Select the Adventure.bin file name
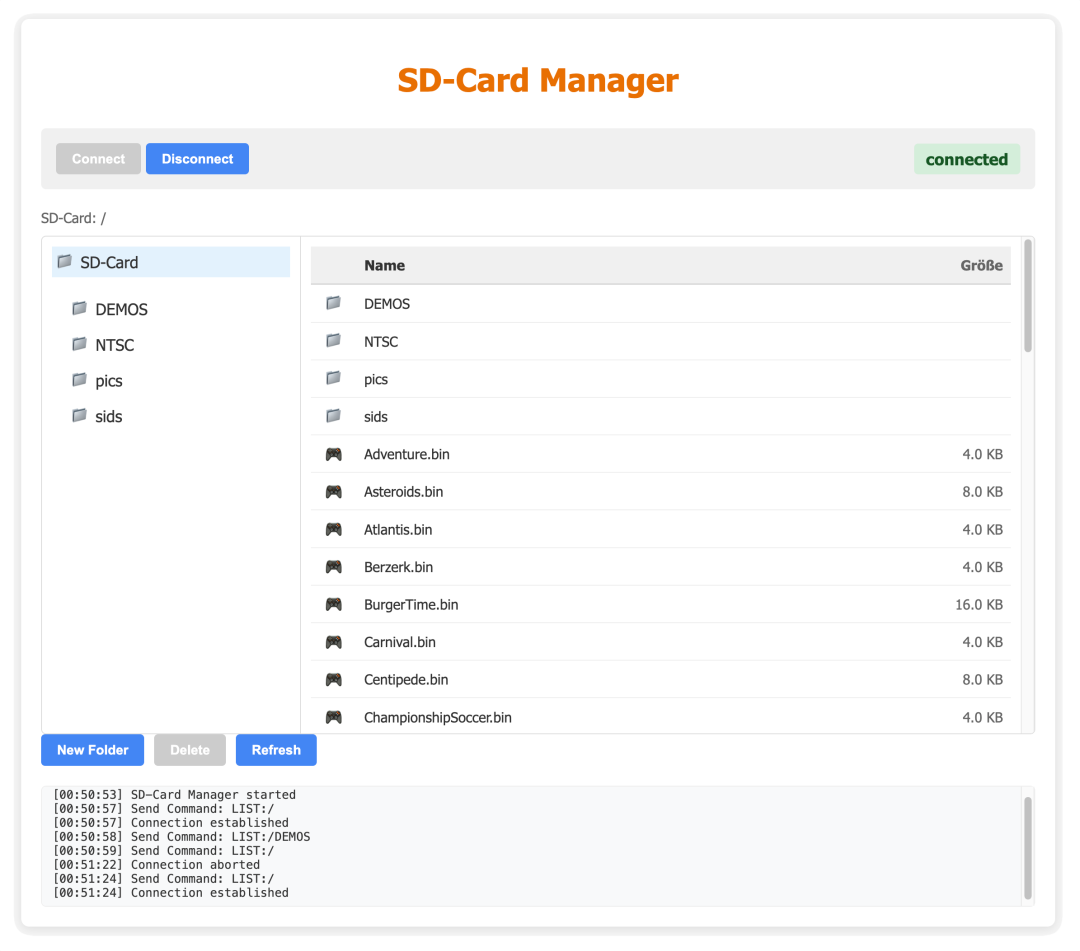Image resolution: width=1080 pixels, height=951 pixels. click(406, 454)
